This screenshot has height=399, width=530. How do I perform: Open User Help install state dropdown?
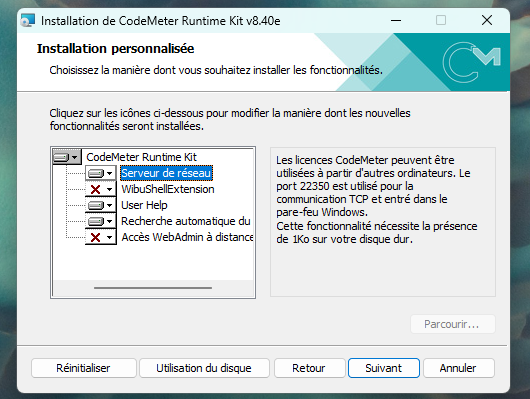pos(100,205)
